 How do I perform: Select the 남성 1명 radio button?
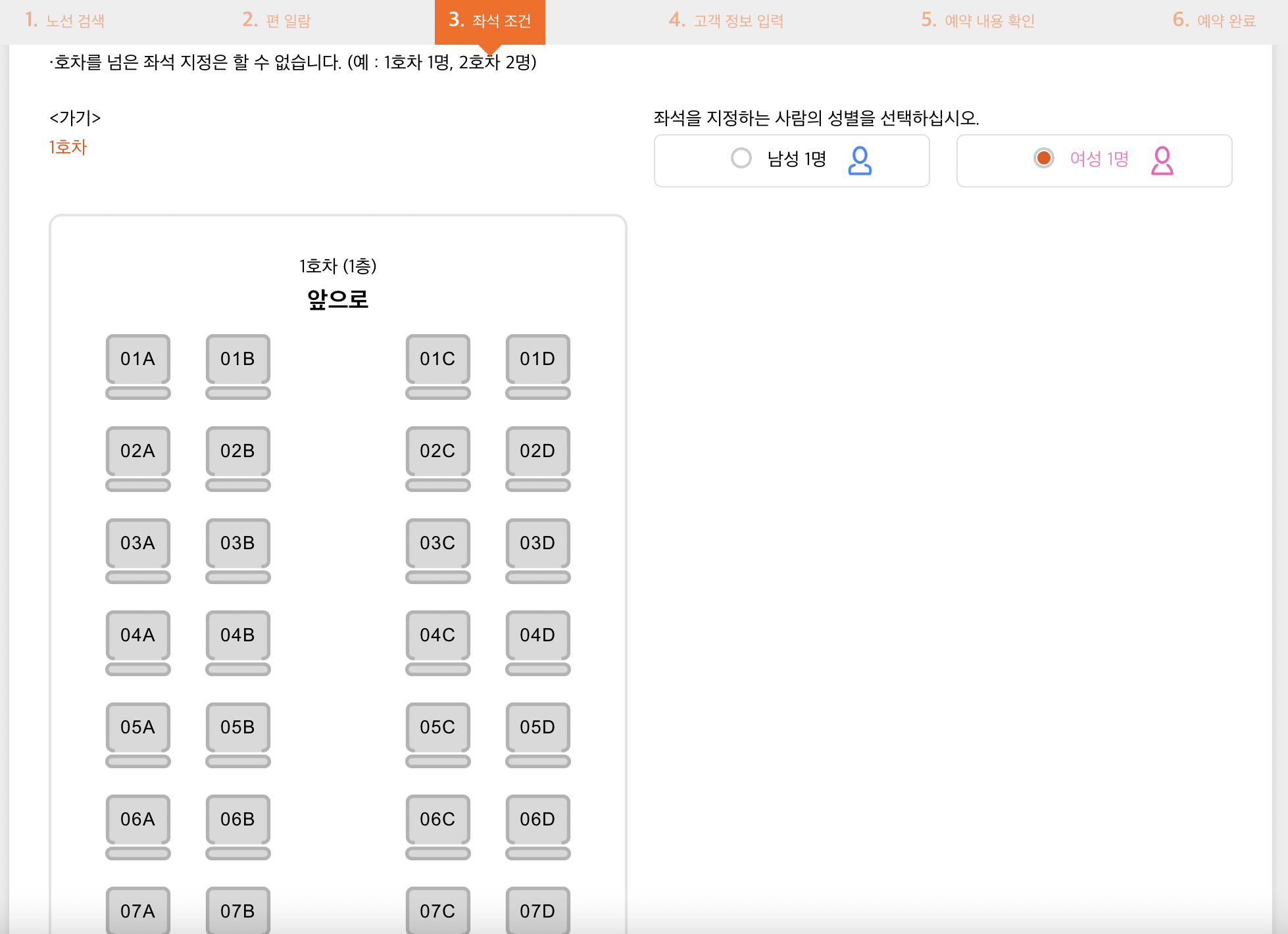click(741, 159)
